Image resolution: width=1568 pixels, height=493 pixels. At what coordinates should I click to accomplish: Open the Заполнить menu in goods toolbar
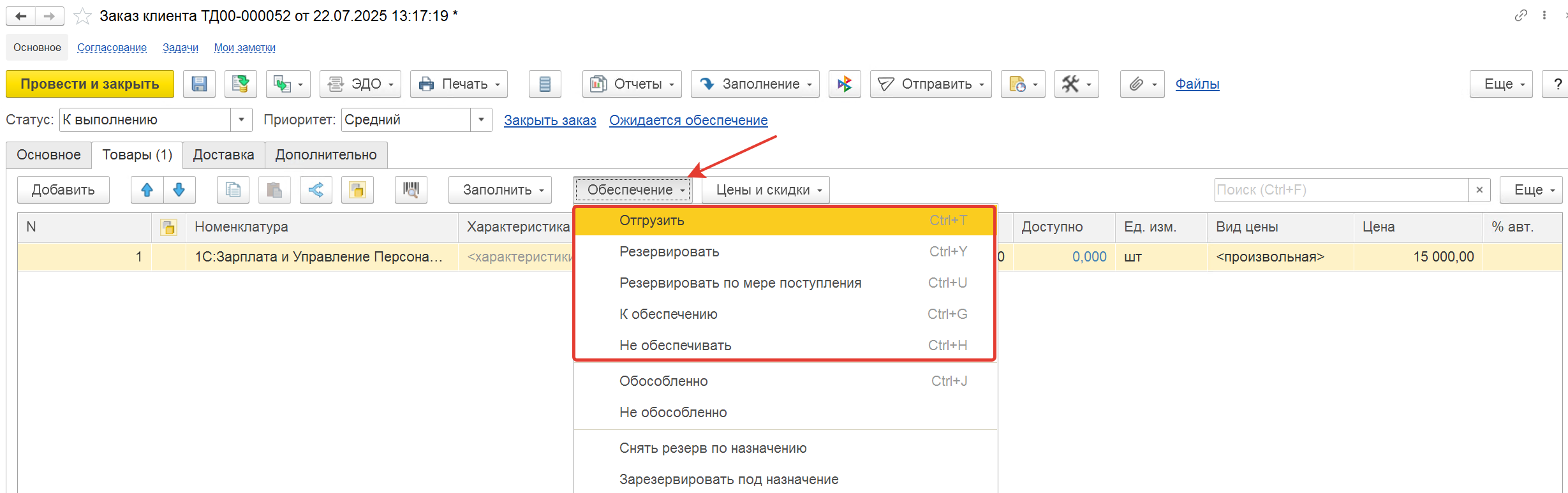(500, 190)
